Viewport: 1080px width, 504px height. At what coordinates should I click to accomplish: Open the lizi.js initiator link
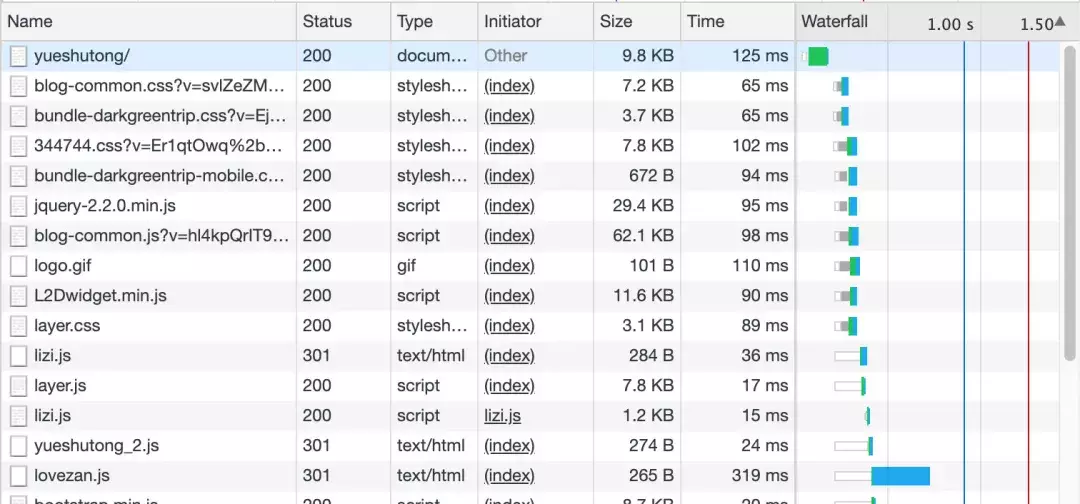tap(502, 416)
